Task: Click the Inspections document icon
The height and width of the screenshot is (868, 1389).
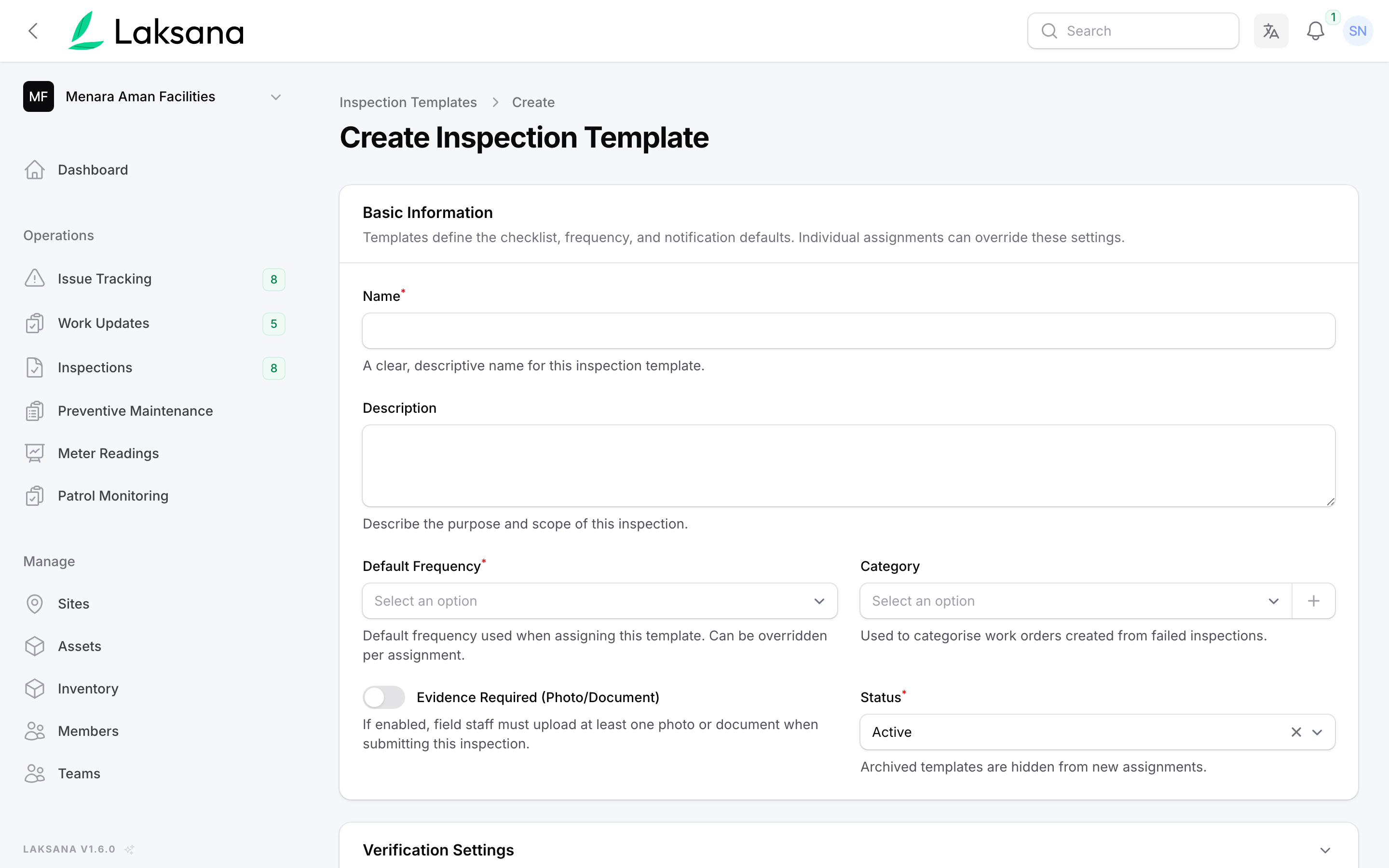Action: click(x=34, y=367)
